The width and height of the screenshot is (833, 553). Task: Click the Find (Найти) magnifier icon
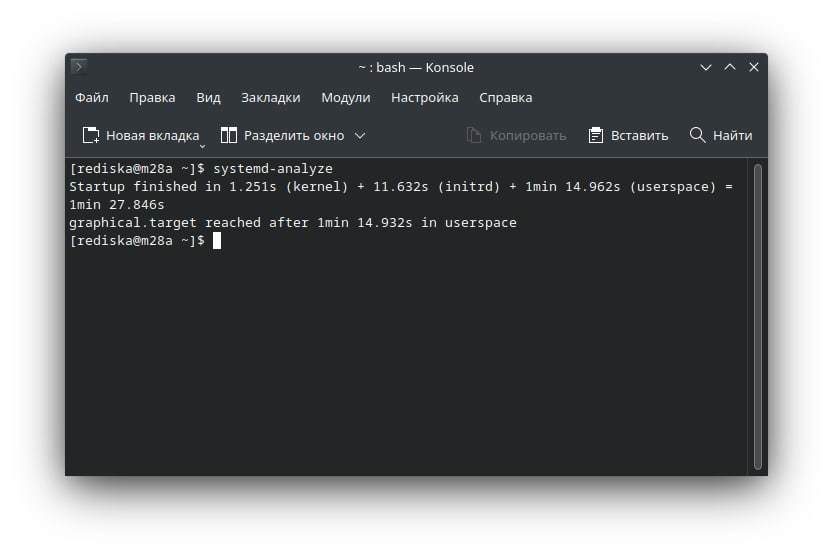coord(698,135)
